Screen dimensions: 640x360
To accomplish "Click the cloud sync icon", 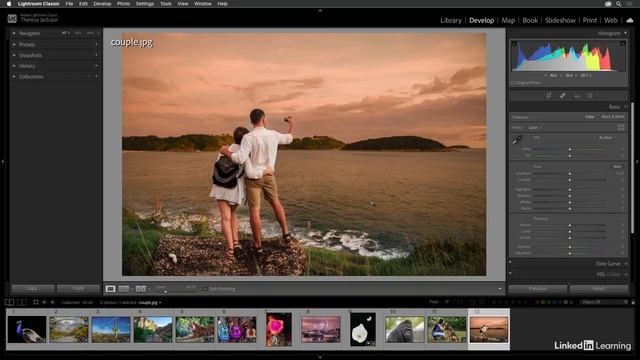I will tap(630, 20).
